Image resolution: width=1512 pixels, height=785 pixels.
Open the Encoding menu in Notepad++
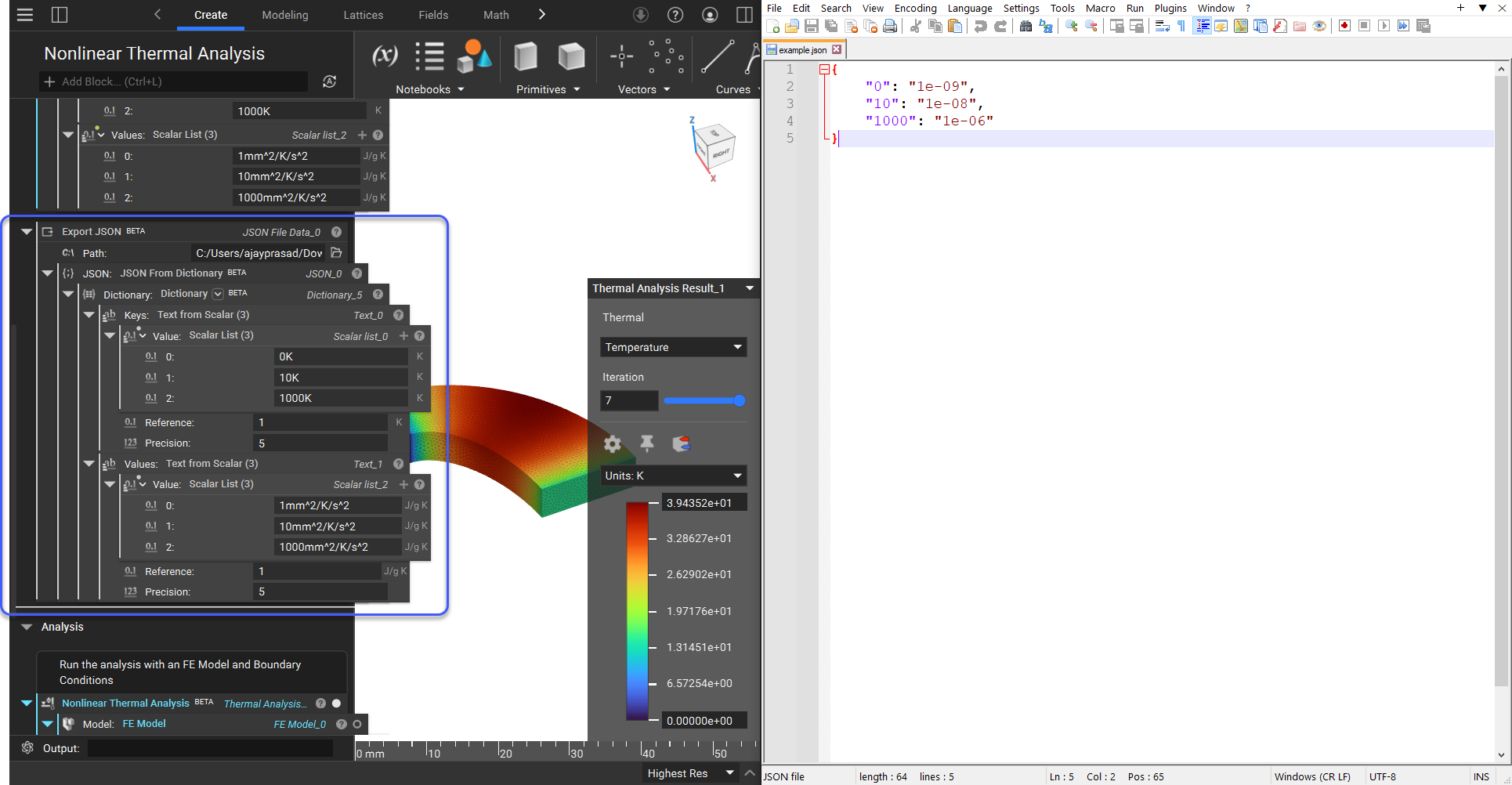tap(915, 8)
